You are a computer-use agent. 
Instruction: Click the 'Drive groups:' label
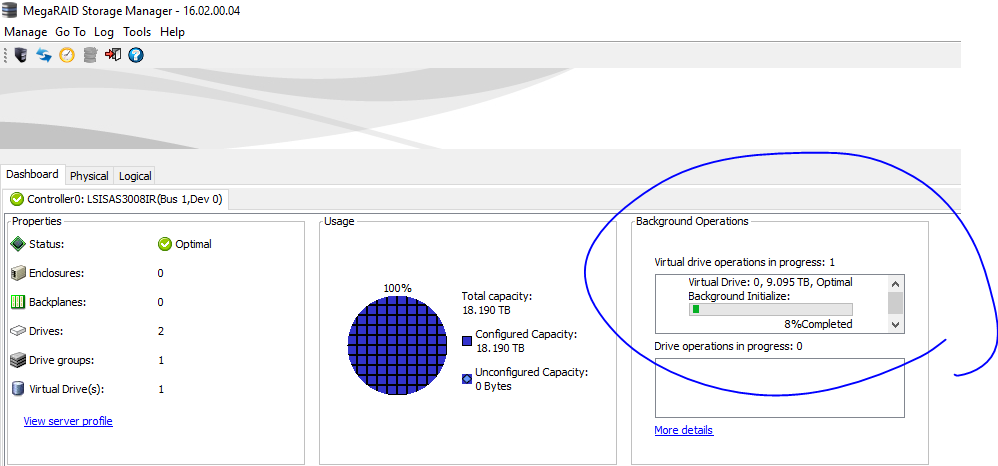61,360
